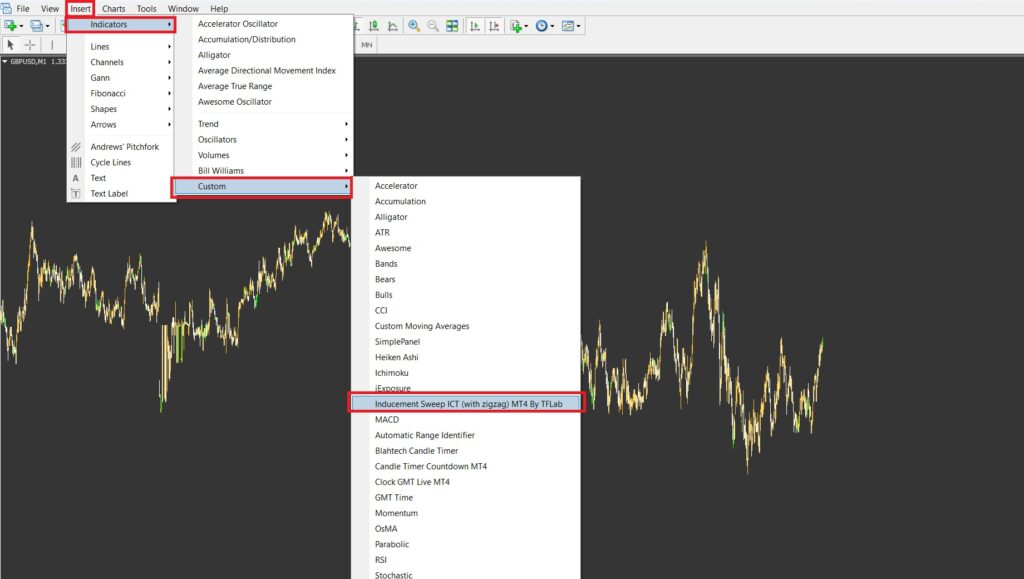
Task: Select the Ichimoku indicator
Action: point(390,372)
